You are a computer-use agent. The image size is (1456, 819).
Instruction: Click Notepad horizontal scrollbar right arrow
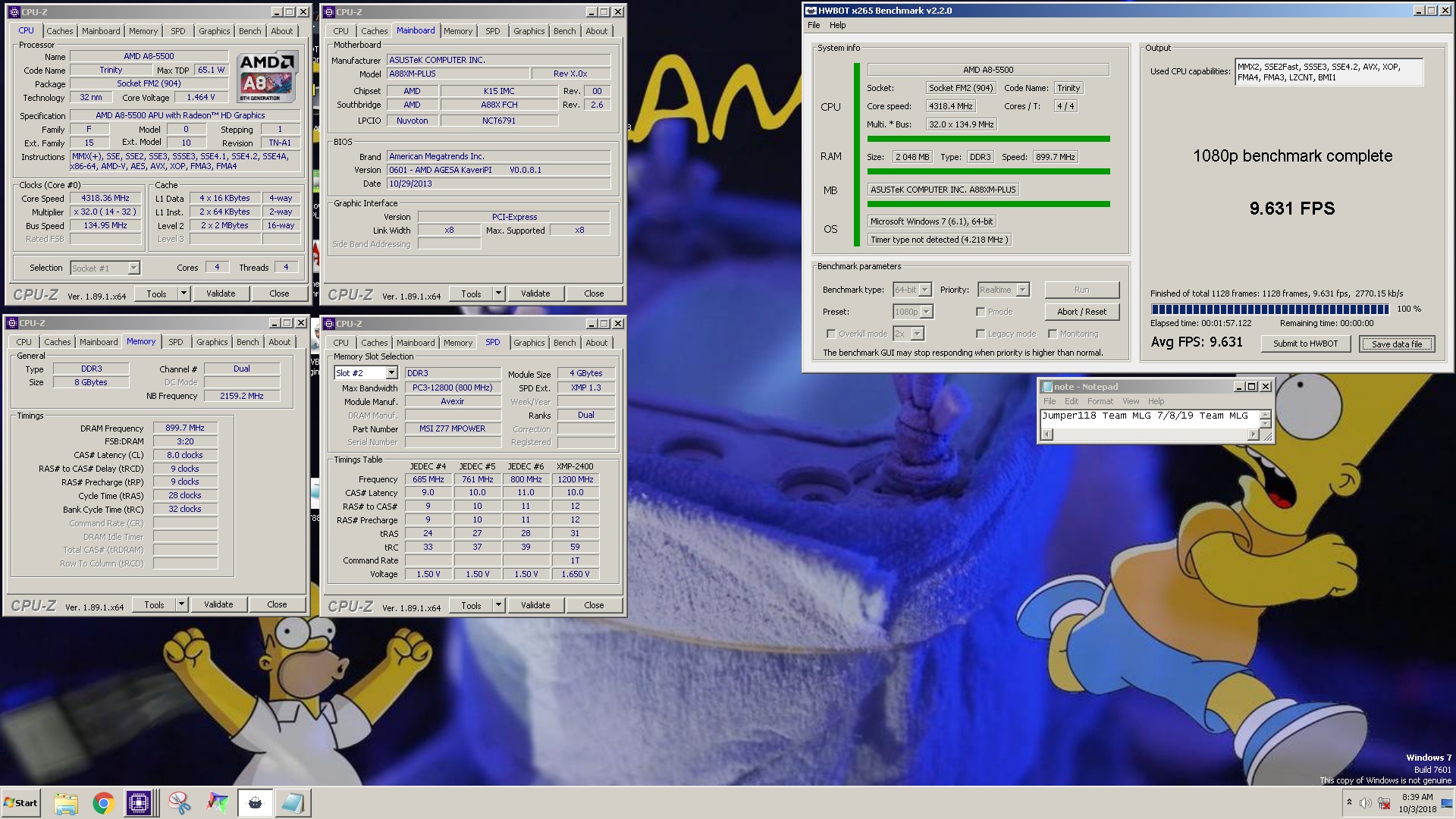point(1253,435)
